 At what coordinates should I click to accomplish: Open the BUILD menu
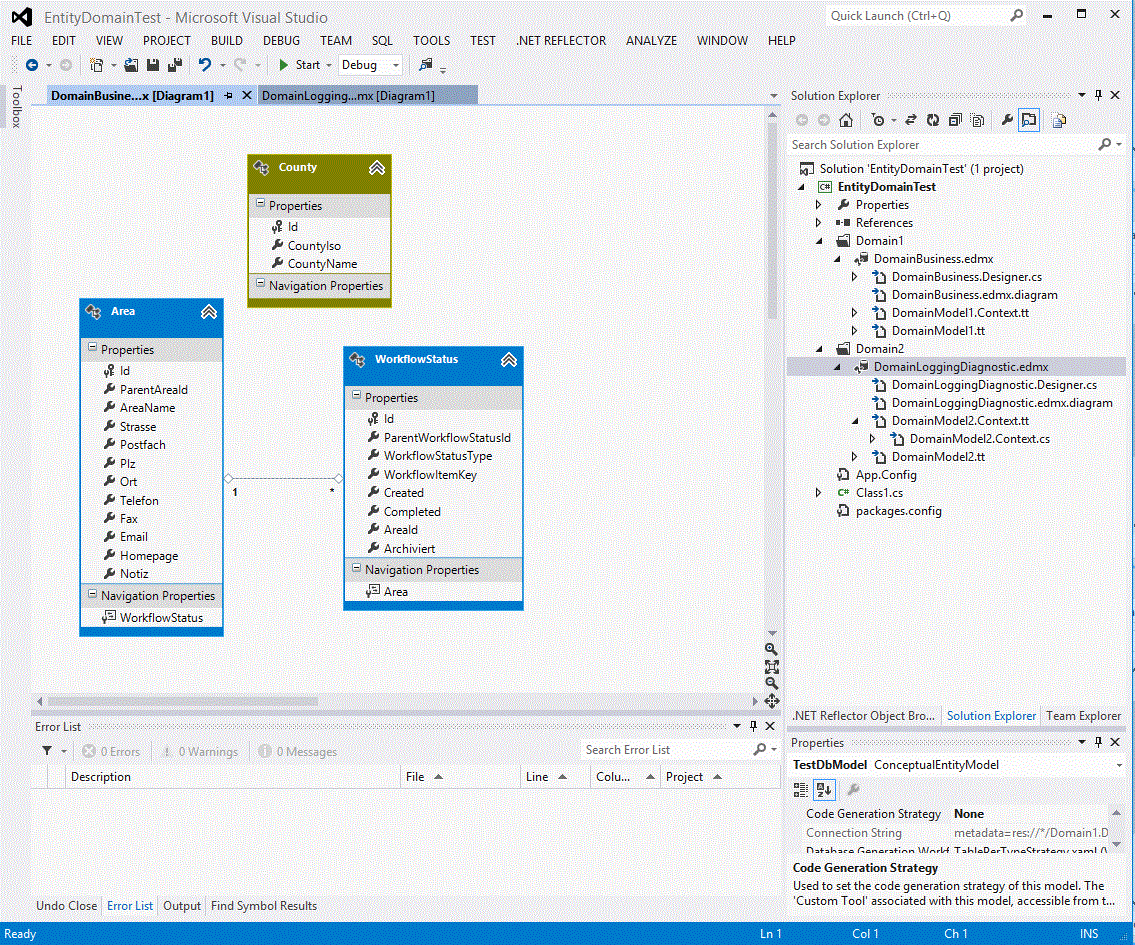(226, 41)
